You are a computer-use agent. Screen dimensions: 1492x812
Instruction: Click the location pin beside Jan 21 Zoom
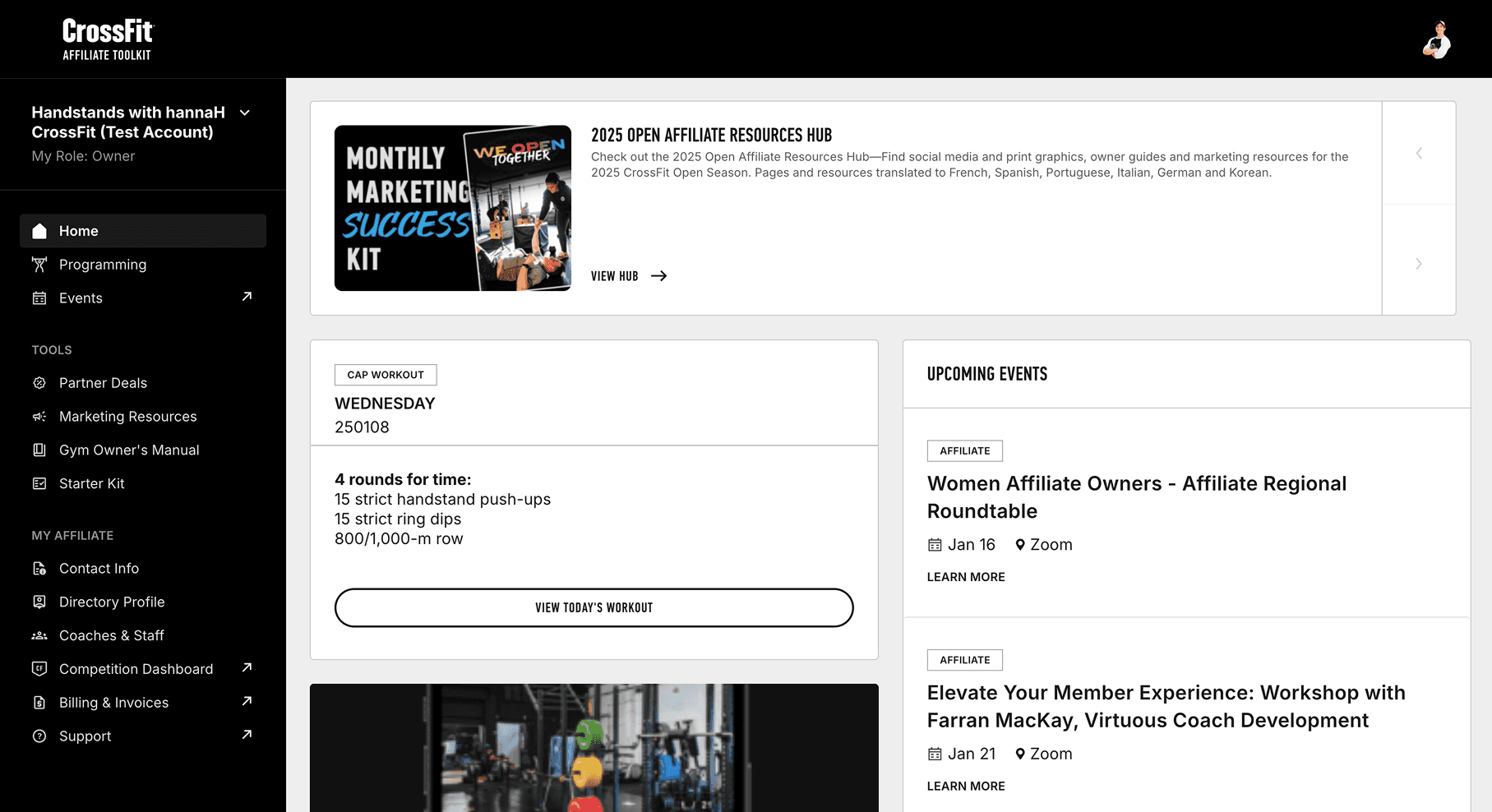pyautogui.click(x=1020, y=754)
